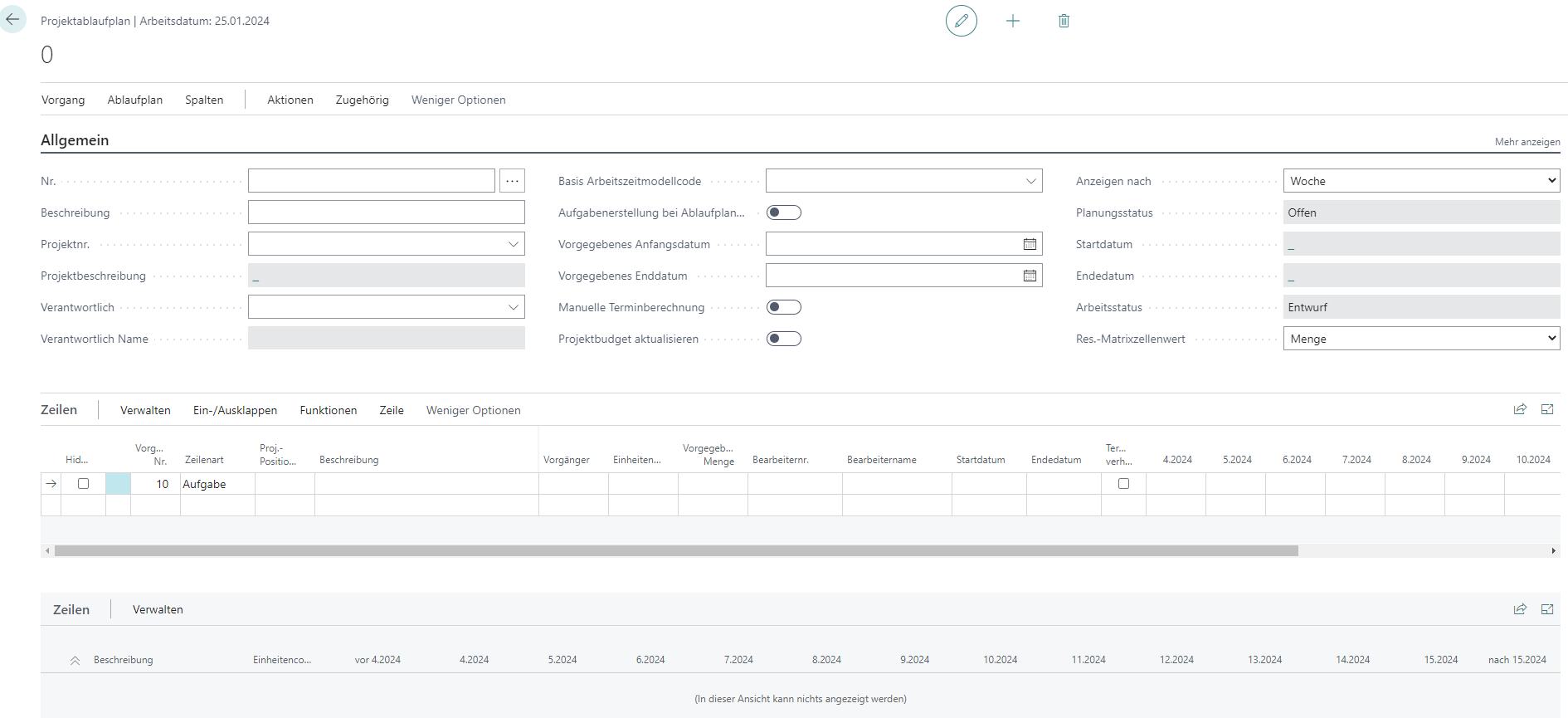The width and height of the screenshot is (1568, 718).
Task: Open Projektnr. dropdown
Action: tap(514, 244)
